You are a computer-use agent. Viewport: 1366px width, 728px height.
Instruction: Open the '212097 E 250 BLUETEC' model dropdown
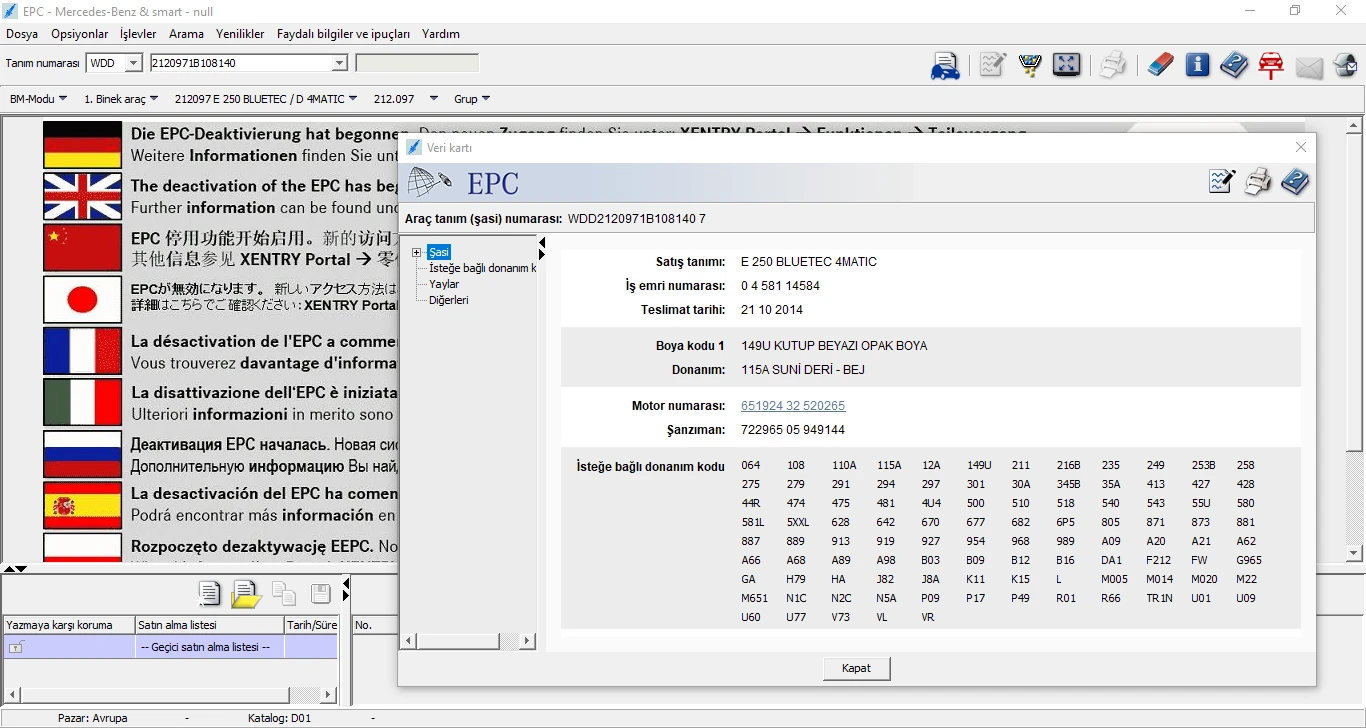click(266, 99)
